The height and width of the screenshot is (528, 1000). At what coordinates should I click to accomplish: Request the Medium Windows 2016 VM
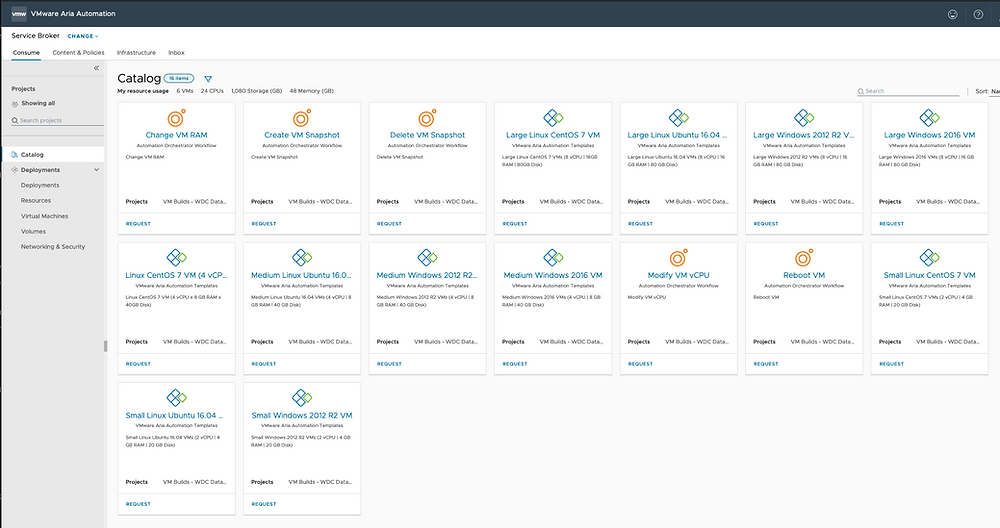pyautogui.click(x=515, y=364)
